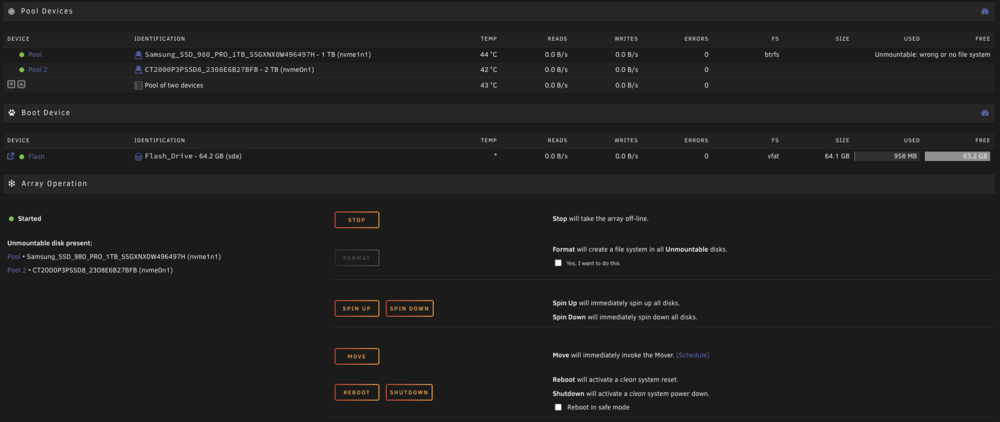Click the 958 MB used space bar
1000x422 pixels.
click(887, 156)
